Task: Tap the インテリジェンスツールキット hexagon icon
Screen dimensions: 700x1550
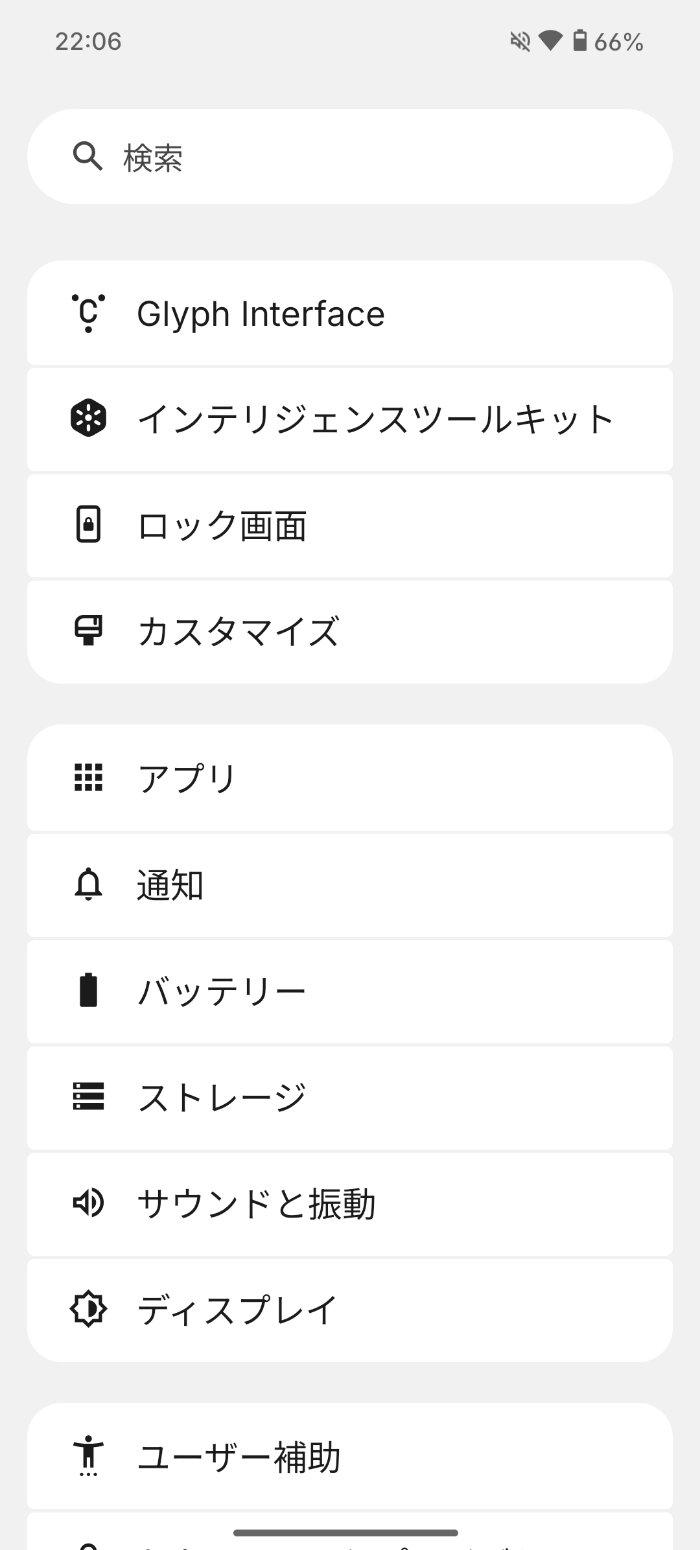Action: pos(88,418)
